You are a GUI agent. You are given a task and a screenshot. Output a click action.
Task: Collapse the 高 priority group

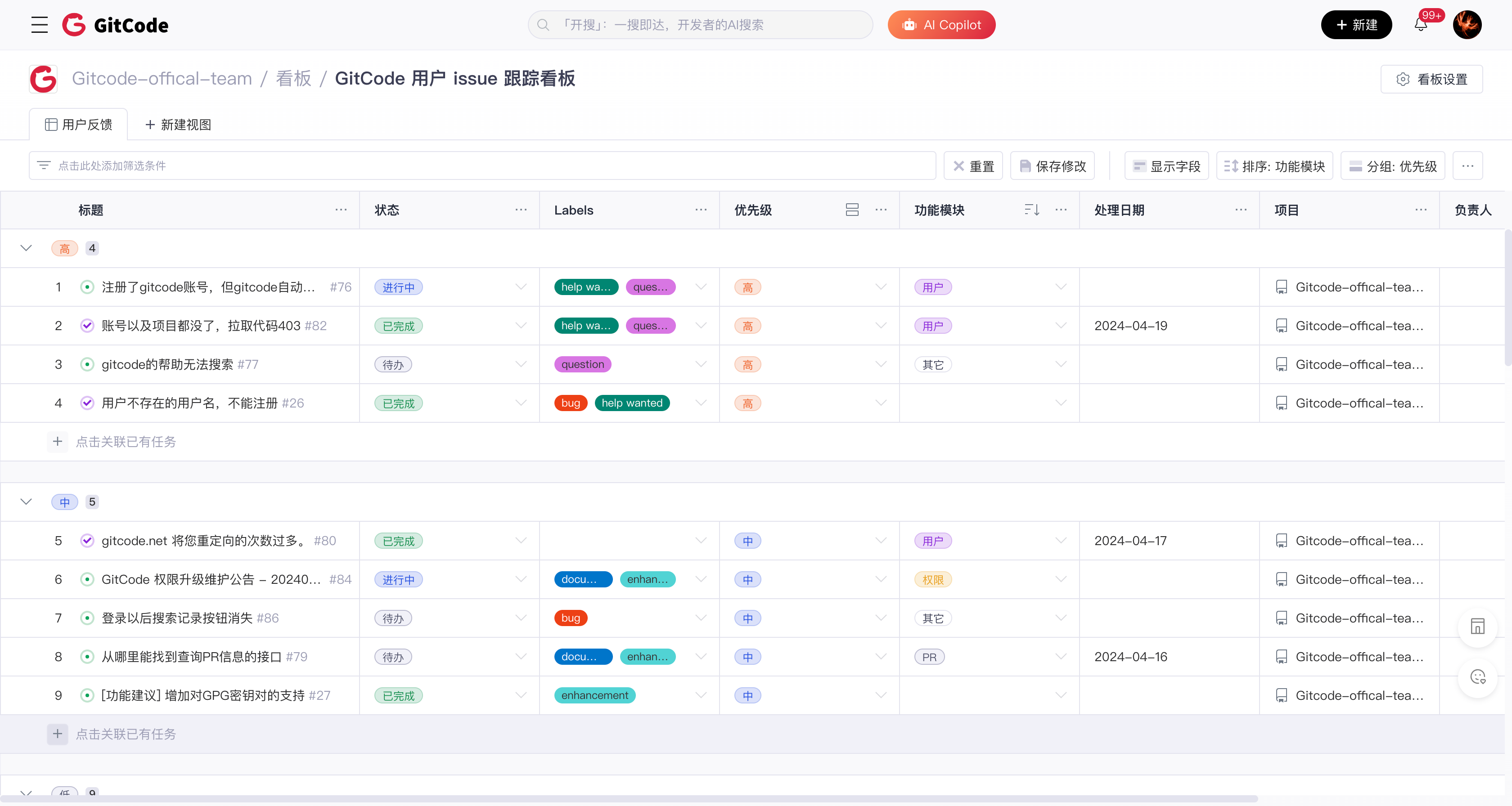[26, 248]
